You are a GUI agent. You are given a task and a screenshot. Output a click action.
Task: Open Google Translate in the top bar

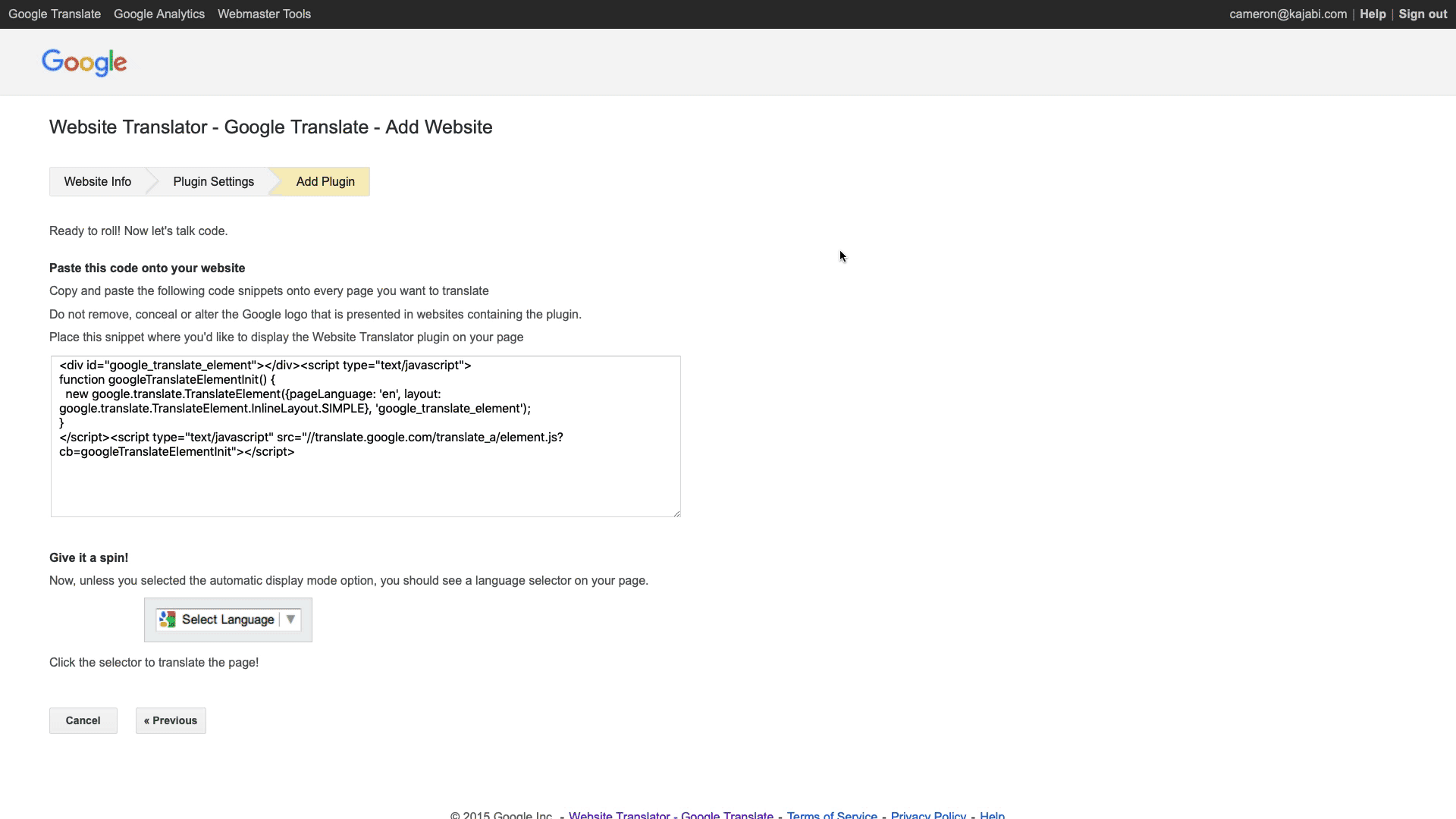coord(55,14)
